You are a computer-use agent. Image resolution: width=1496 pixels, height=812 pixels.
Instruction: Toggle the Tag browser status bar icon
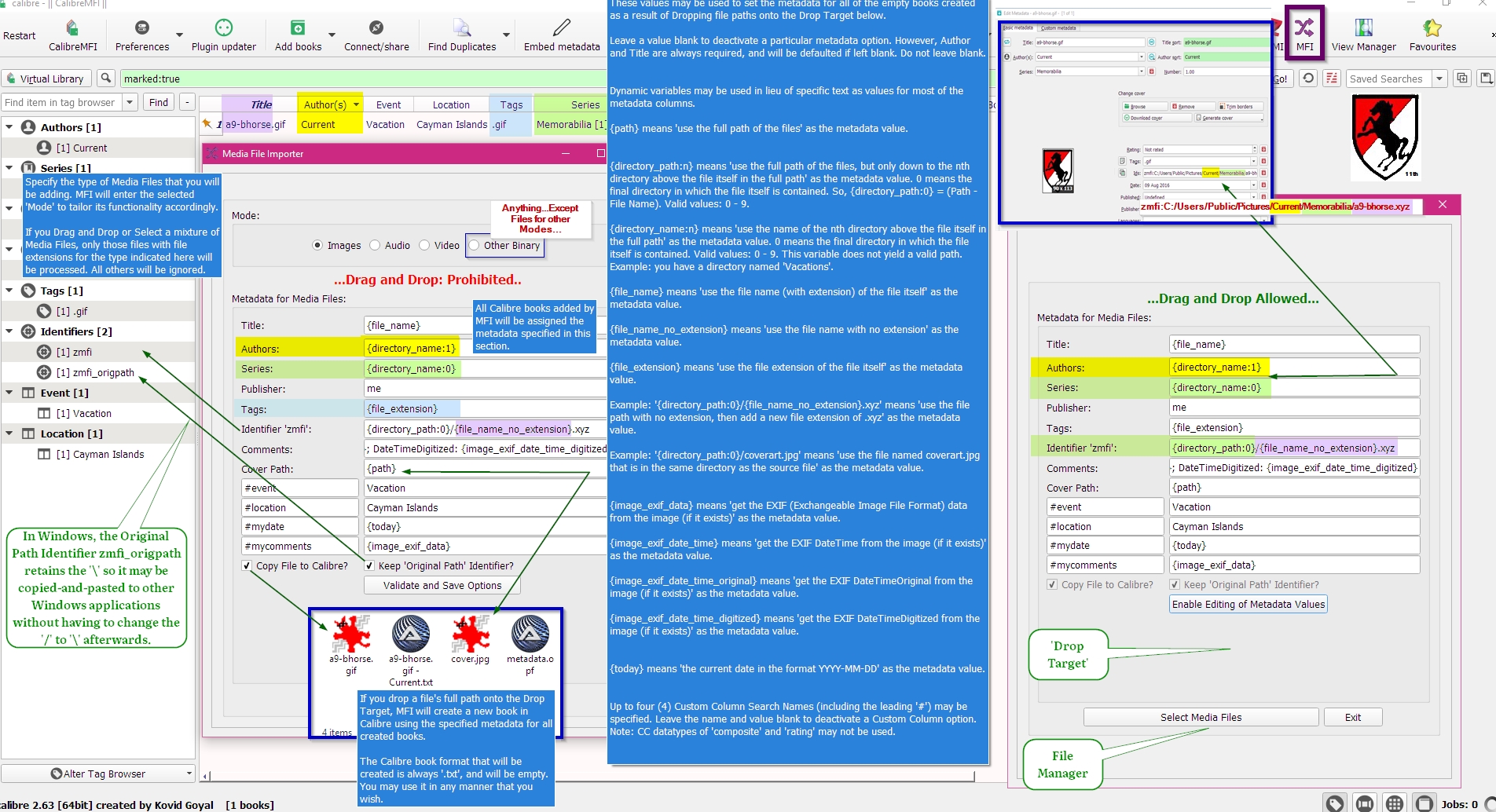[1335, 803]
